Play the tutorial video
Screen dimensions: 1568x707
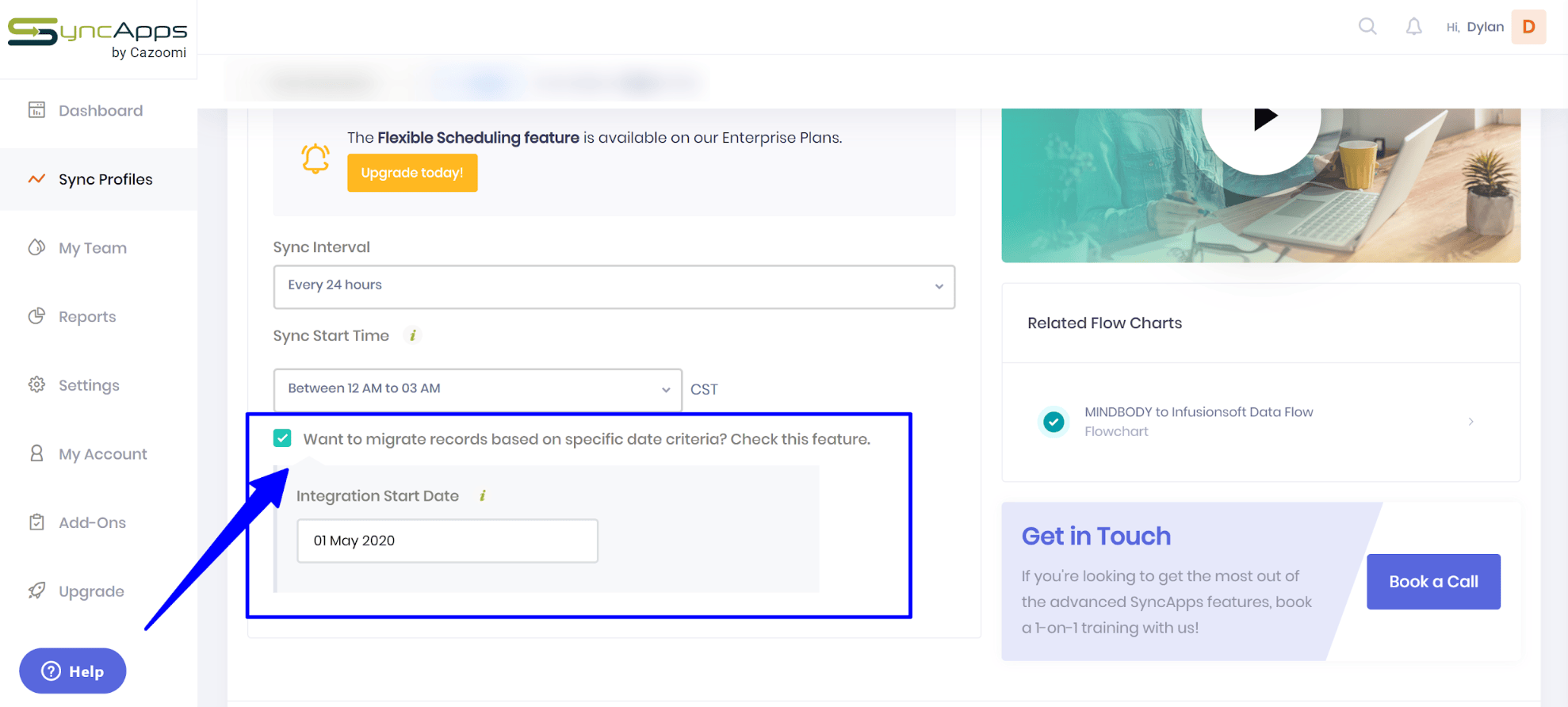[x=1264, y=119]
